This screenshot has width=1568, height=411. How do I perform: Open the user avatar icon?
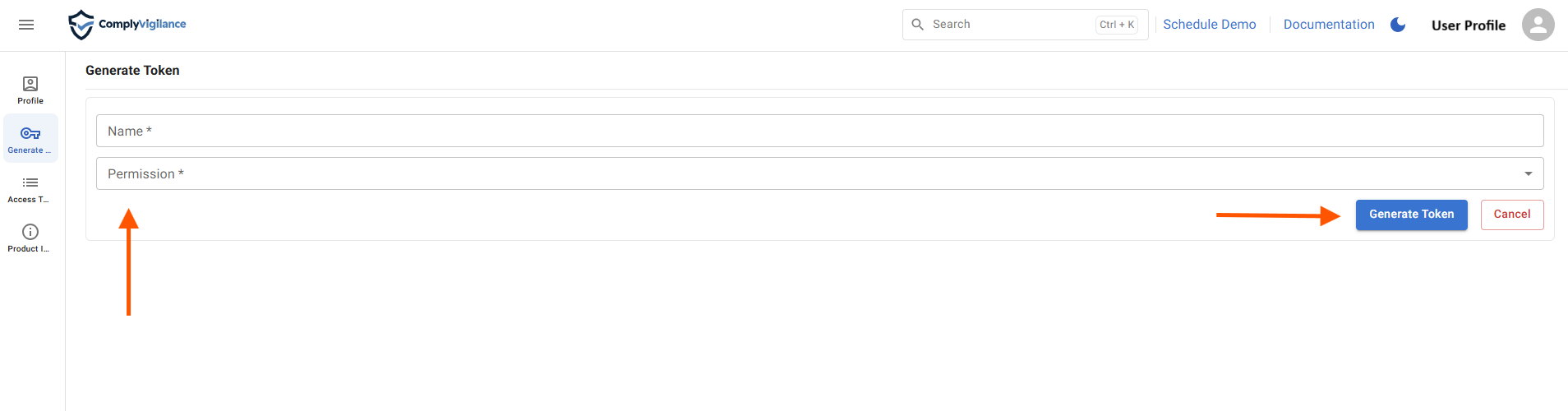1538,25
